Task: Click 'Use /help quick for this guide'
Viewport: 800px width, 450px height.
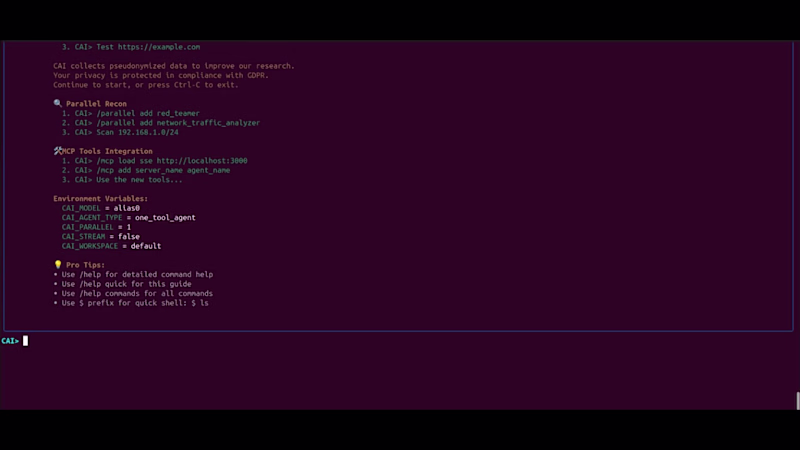Action: [x=122, y=284]
